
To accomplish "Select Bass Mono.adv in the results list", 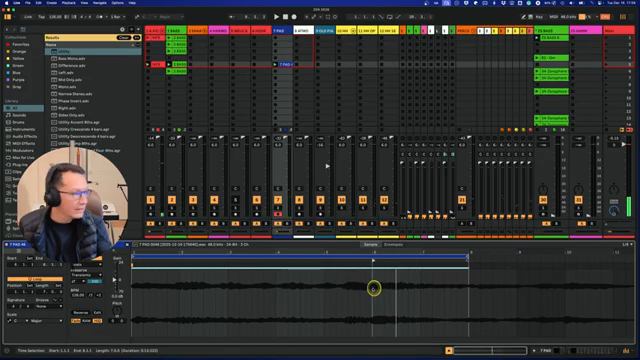I will pyautogui.click(x=71, y=58).
